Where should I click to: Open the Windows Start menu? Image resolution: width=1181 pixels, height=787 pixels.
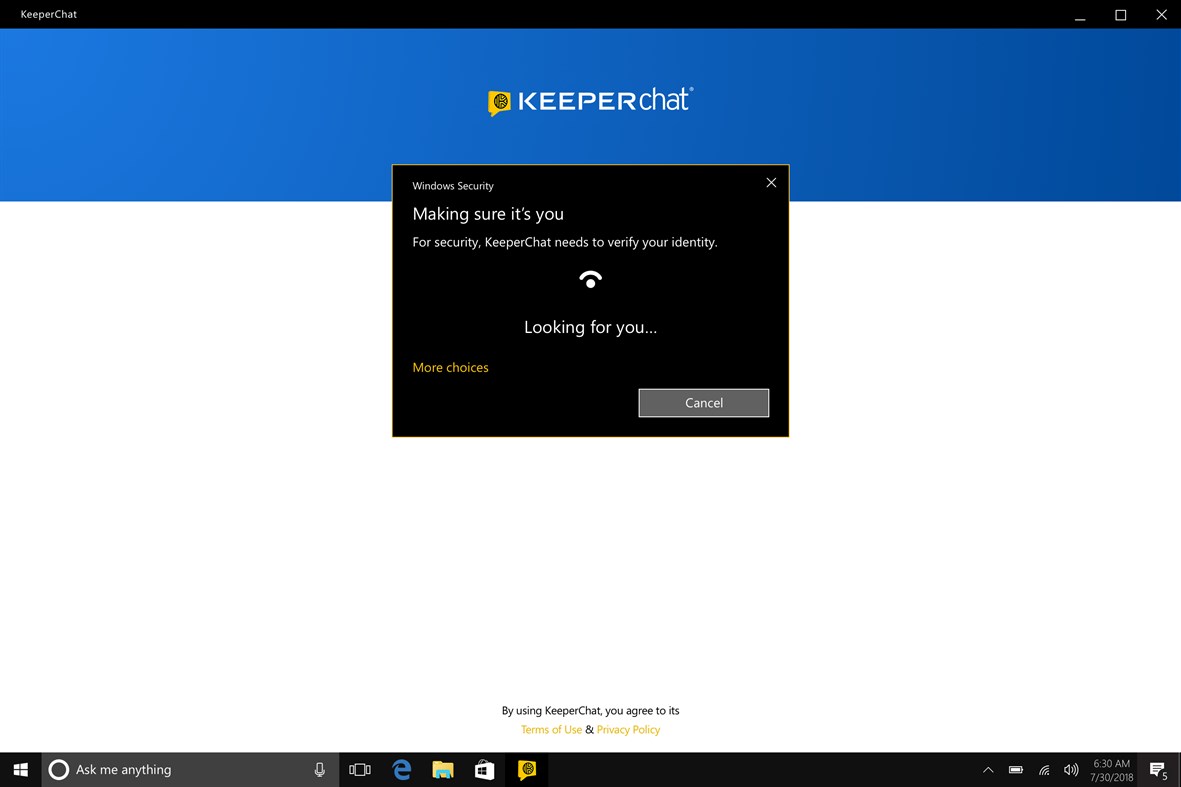[20, 770]
